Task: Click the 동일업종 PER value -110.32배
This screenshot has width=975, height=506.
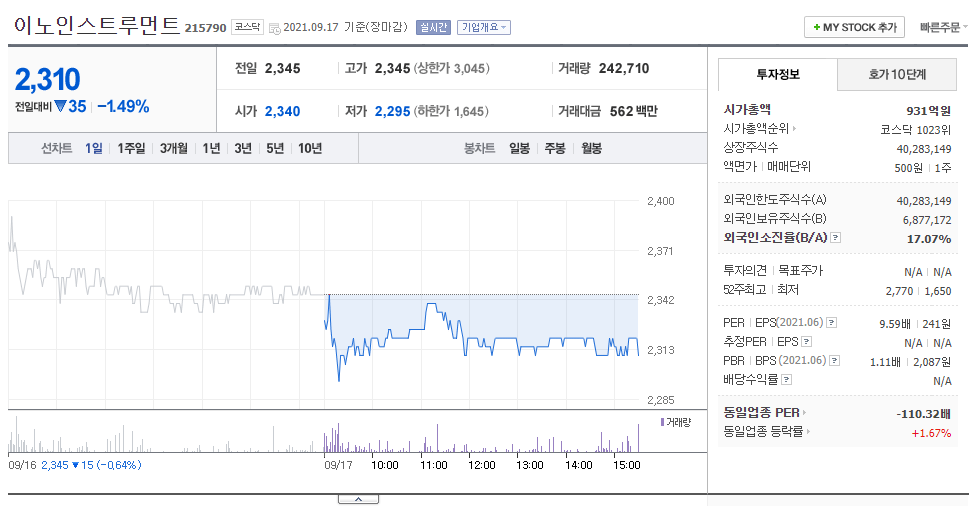Action: pos(923,414)
